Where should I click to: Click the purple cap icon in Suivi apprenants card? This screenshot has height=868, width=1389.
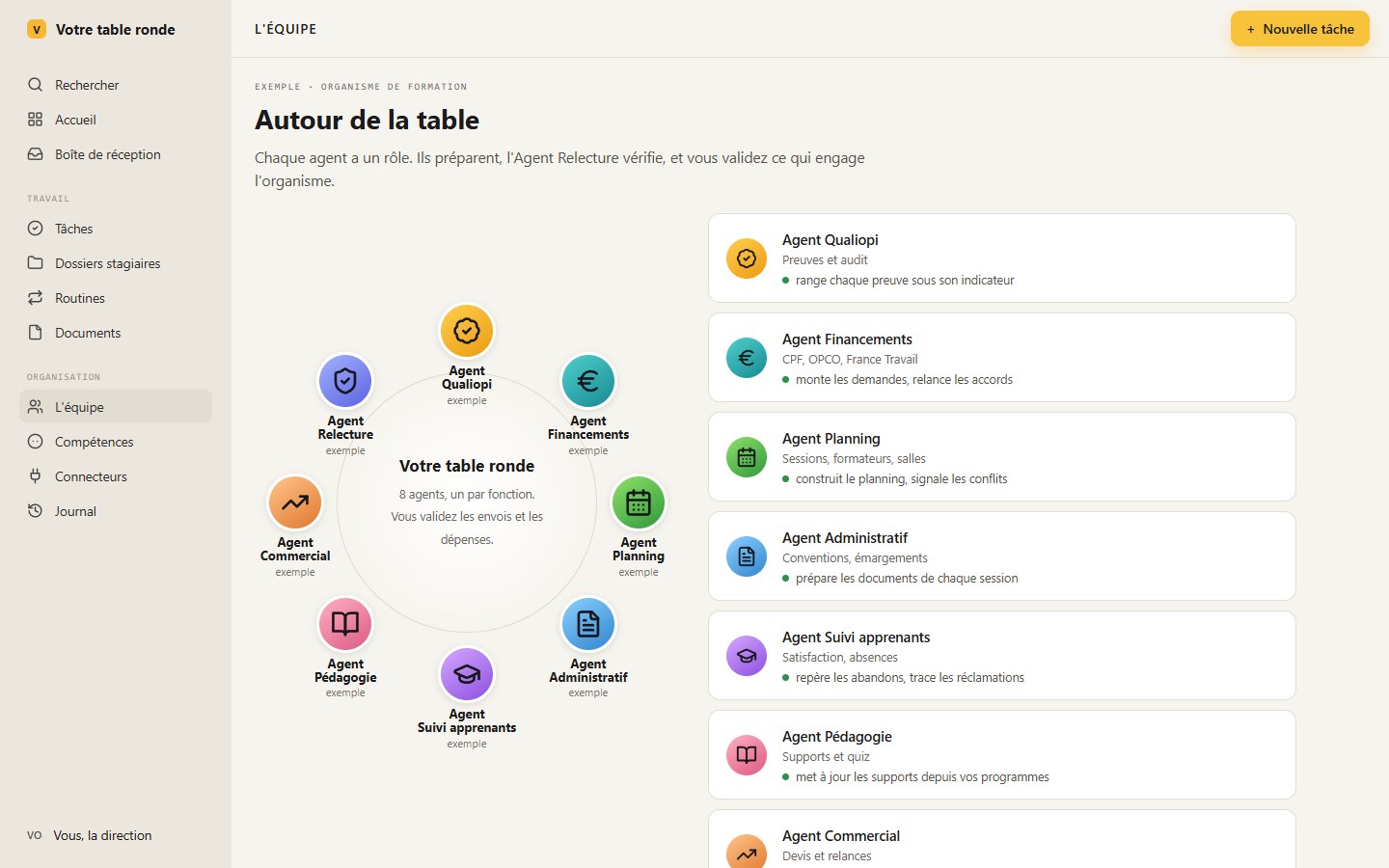tap(747, 656)
